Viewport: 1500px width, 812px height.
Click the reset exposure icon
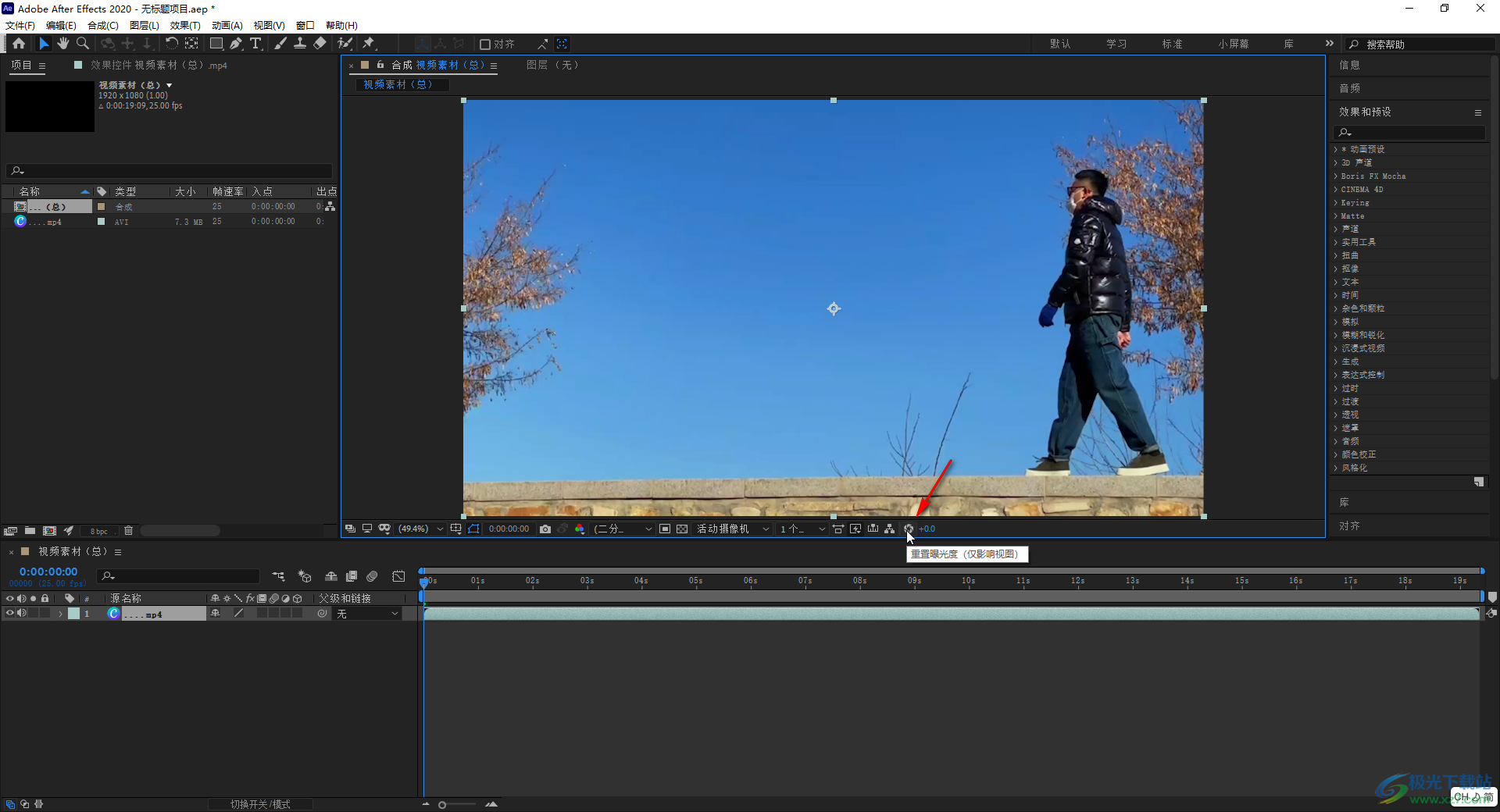coord(909,529)
